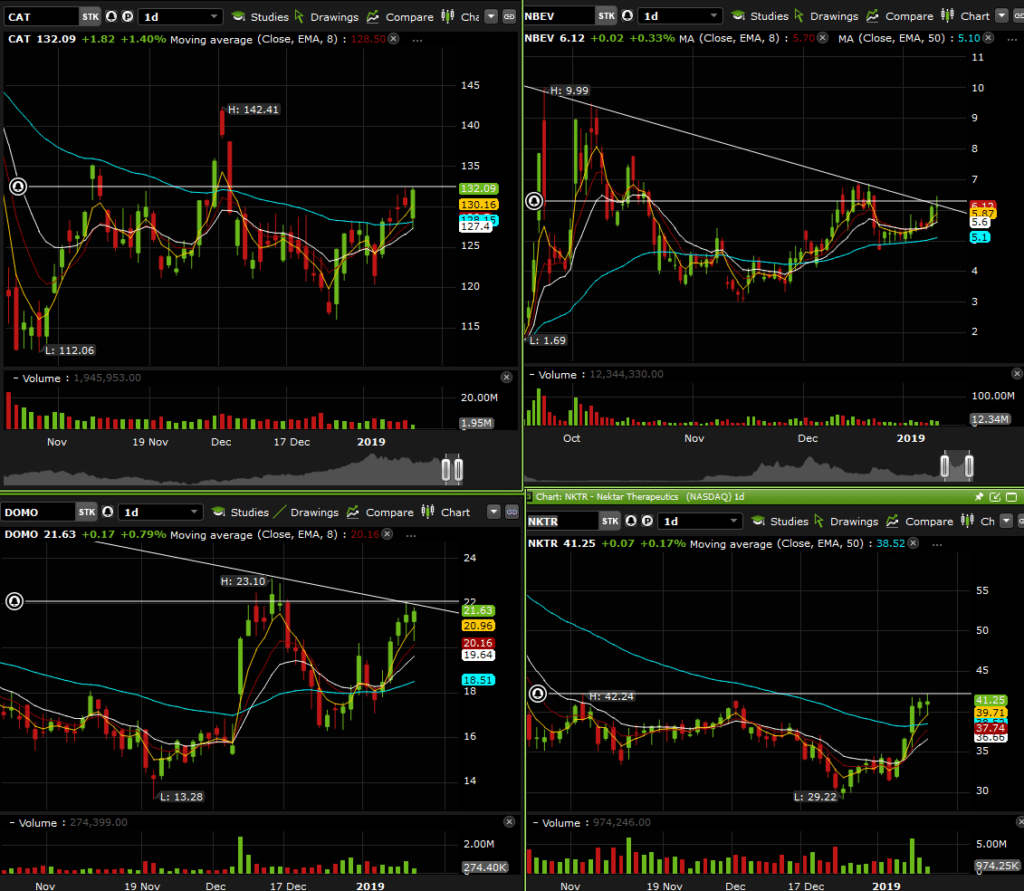Remove the EMA 8 study from DOMO chart
This screenshot has width=1024, height=891.
387,534
